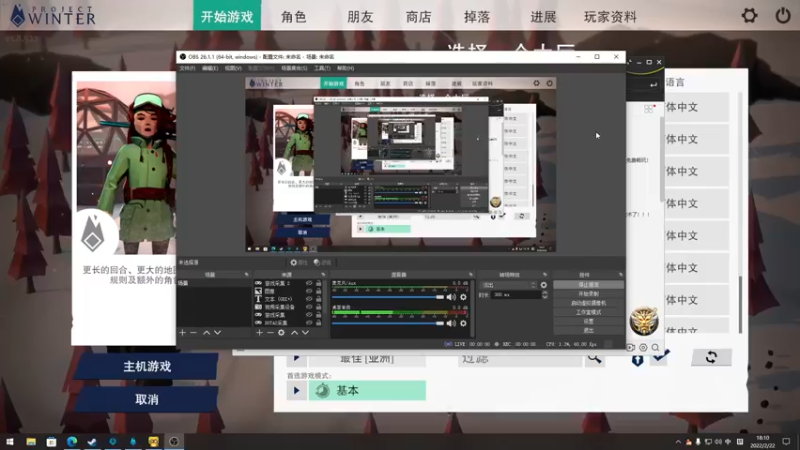
Task: Select the 基本 game mode option
Action: pos(367,391)
